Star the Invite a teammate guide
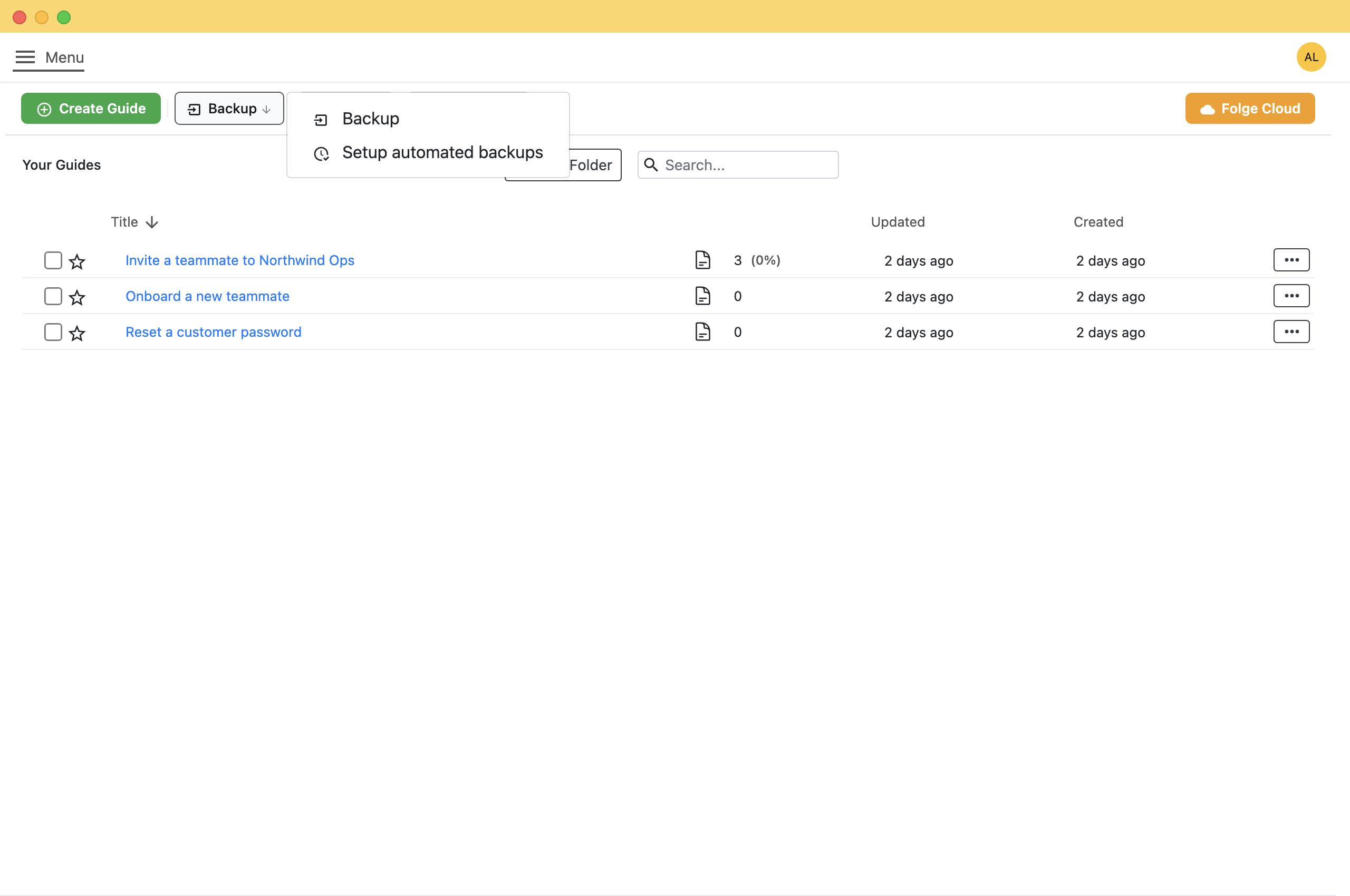The image size is (1350, 896). (77, 261)
